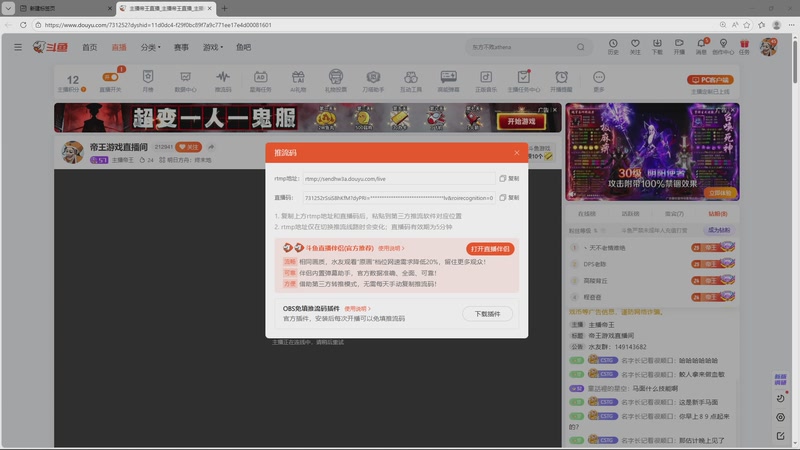
Task: Click the 直播码 stream key field
Action: coord(398,197)
